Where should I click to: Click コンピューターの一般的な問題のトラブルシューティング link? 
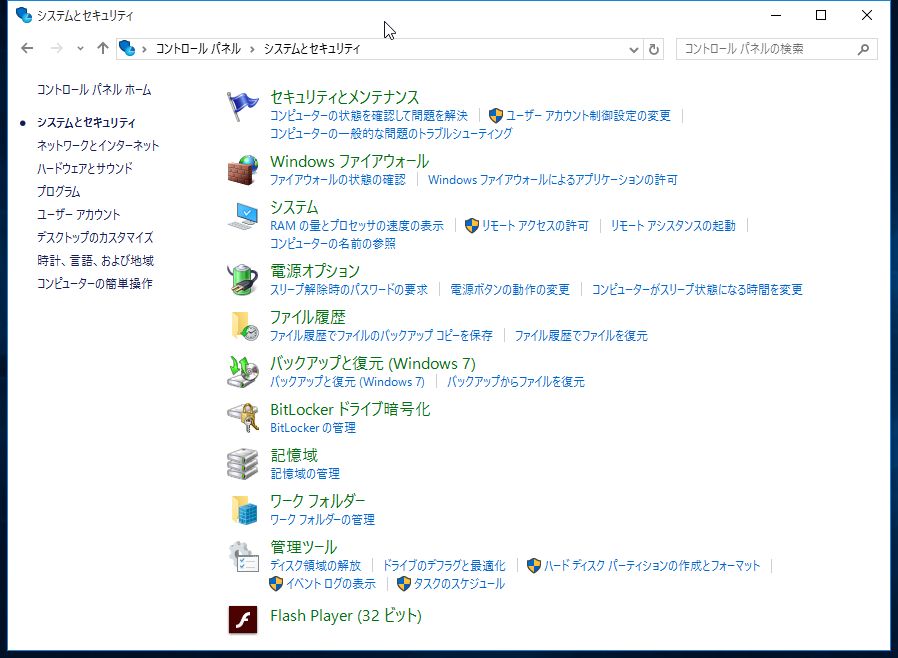tap(391, 133)
